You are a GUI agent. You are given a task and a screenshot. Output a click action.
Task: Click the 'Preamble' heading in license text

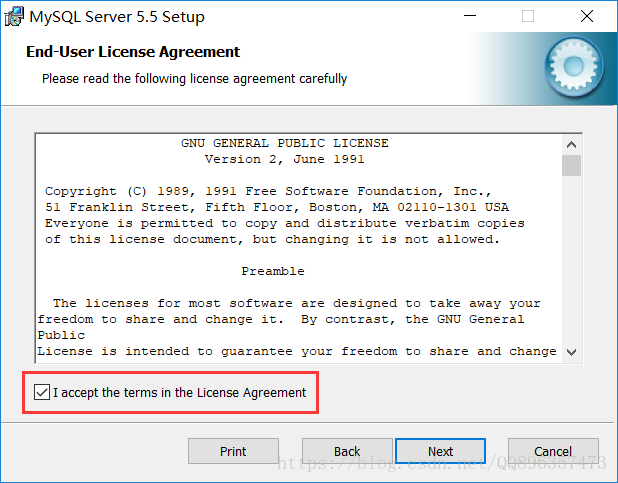pyautogui.click(x=273, y=271)
